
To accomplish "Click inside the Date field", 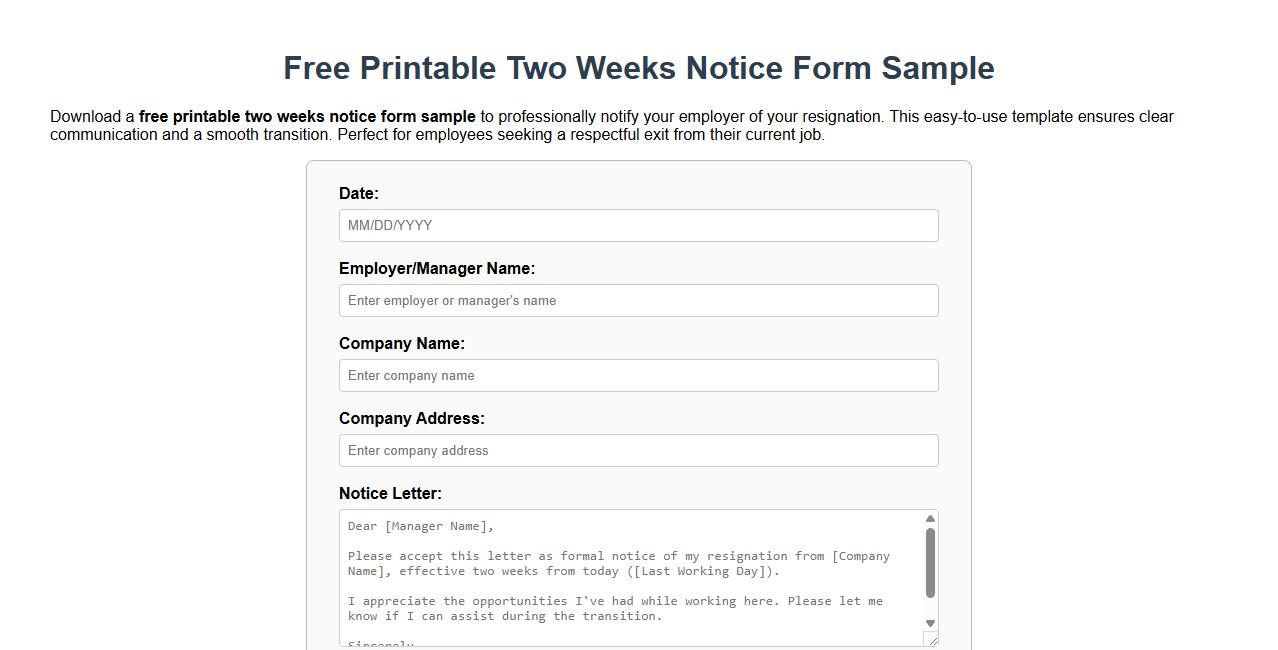I will pos(638,225).
